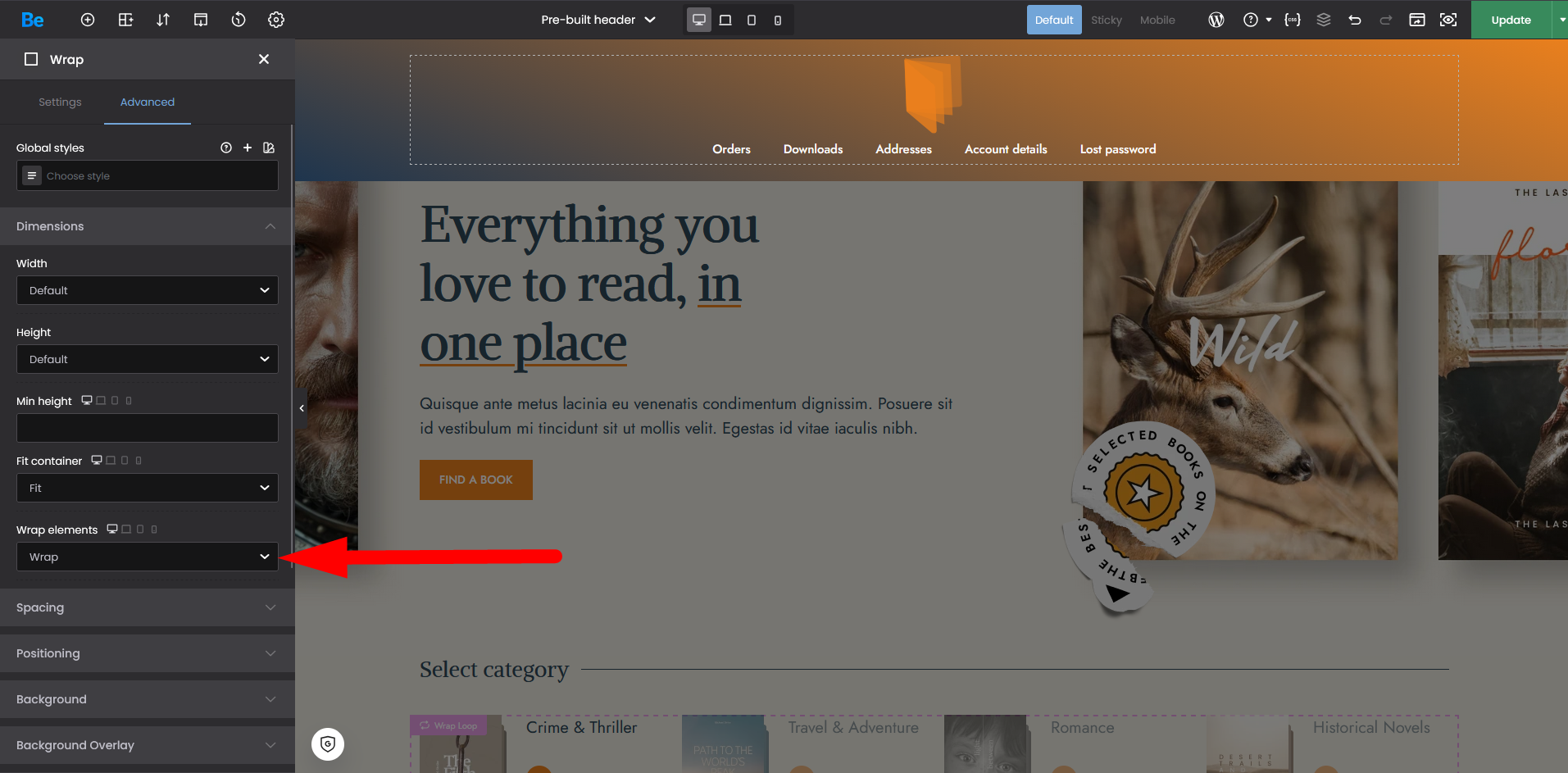
Task: Open the Wrap elements dropdown
Action: tap(148, 557)
